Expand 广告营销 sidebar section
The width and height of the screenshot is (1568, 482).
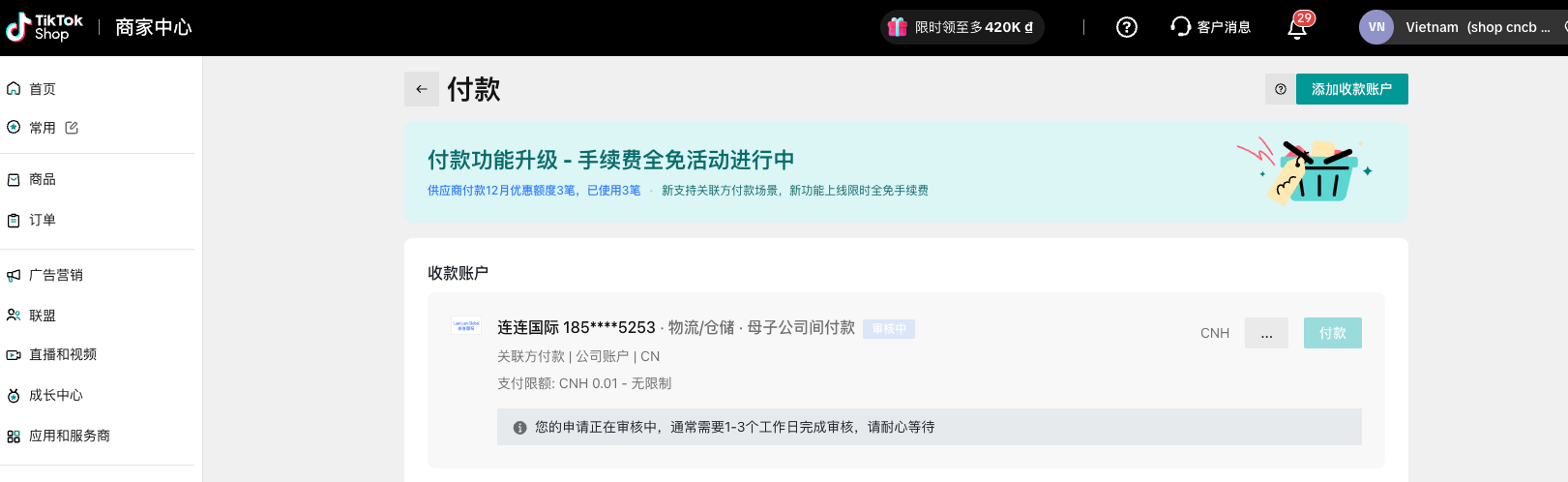click(56, 275)
